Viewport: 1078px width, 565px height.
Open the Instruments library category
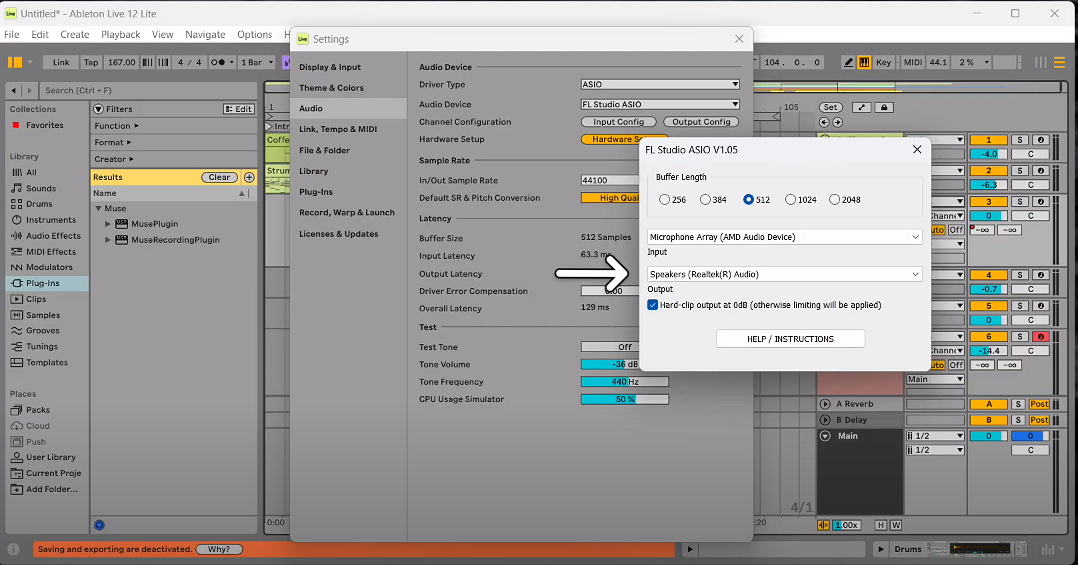pyautogui.click(x=51, y=220)
